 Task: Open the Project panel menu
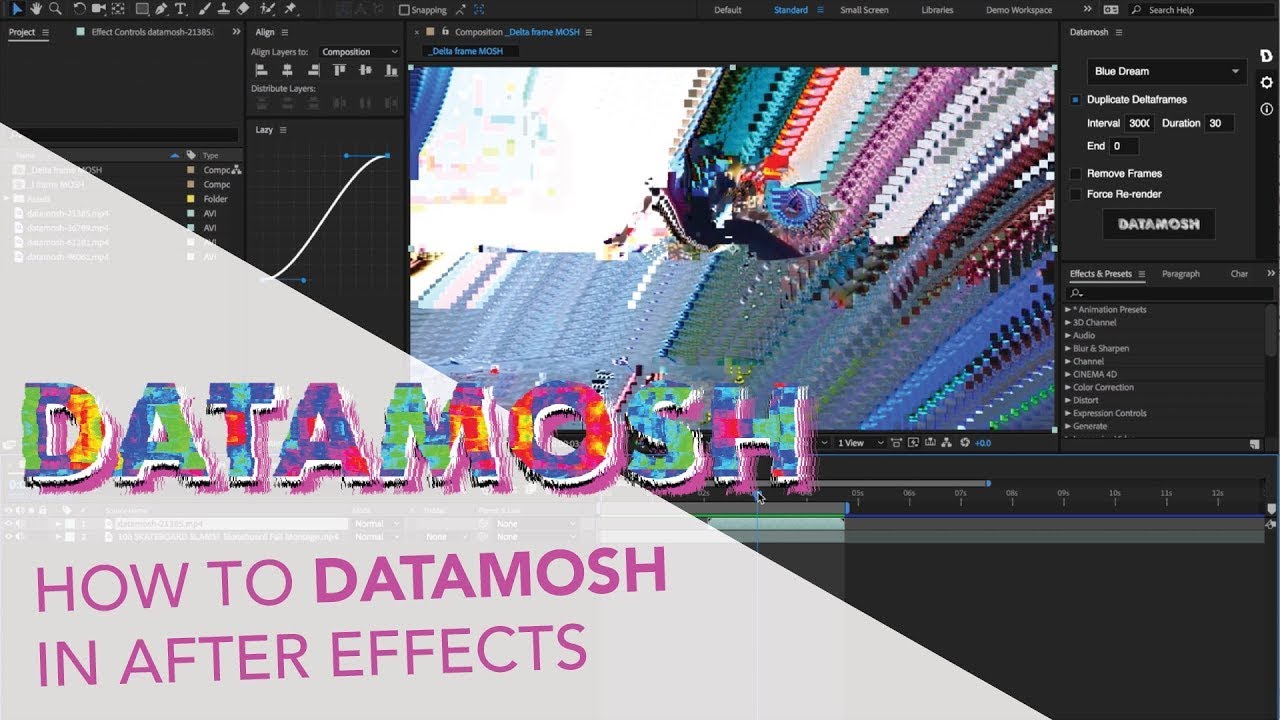click(45, 32)
